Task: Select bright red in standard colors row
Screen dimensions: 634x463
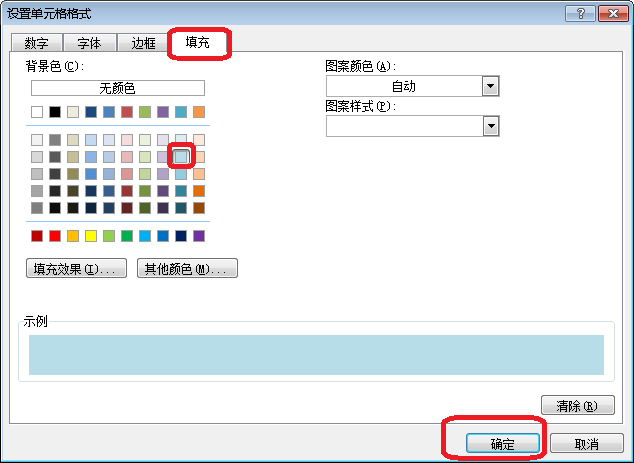Action: (55, 236)
